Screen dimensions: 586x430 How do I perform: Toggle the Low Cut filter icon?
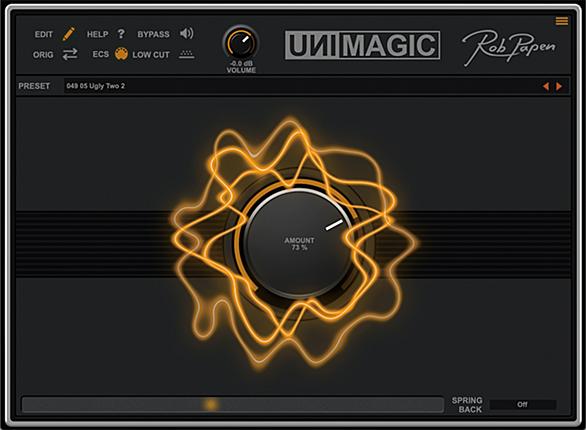click(x=186, y=55)
